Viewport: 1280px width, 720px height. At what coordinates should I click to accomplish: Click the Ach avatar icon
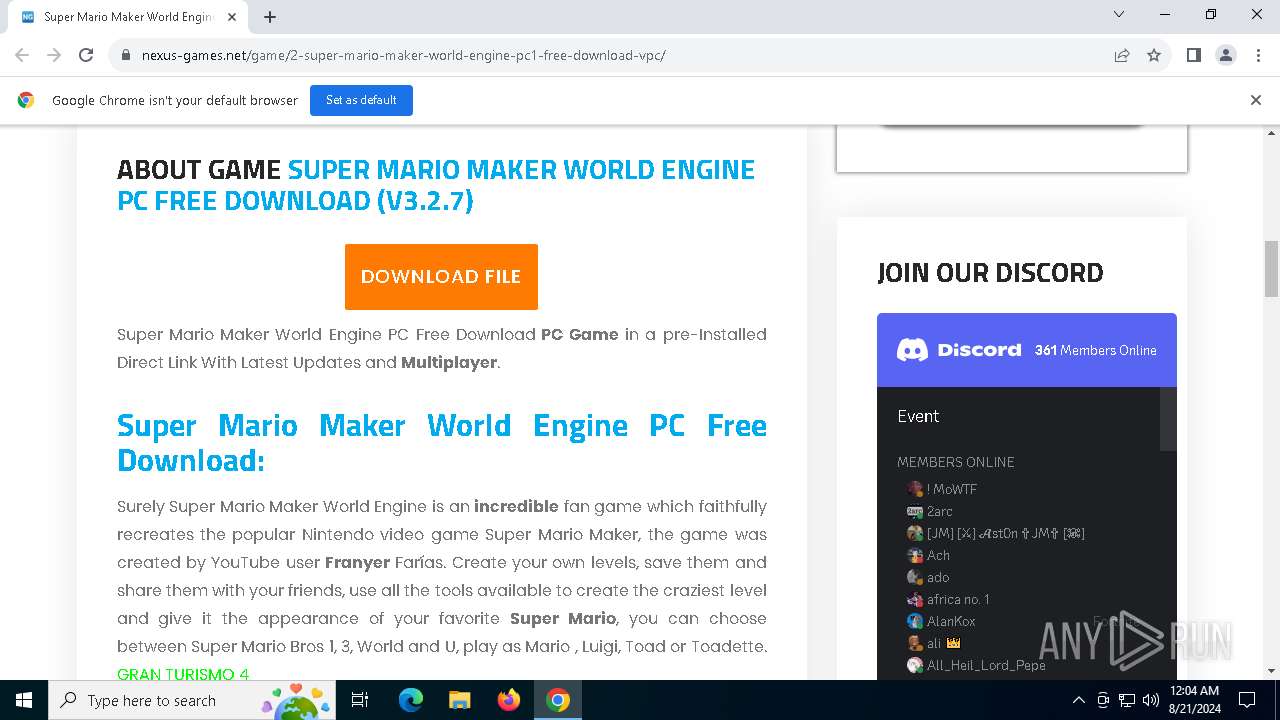(x=914, y=555)
